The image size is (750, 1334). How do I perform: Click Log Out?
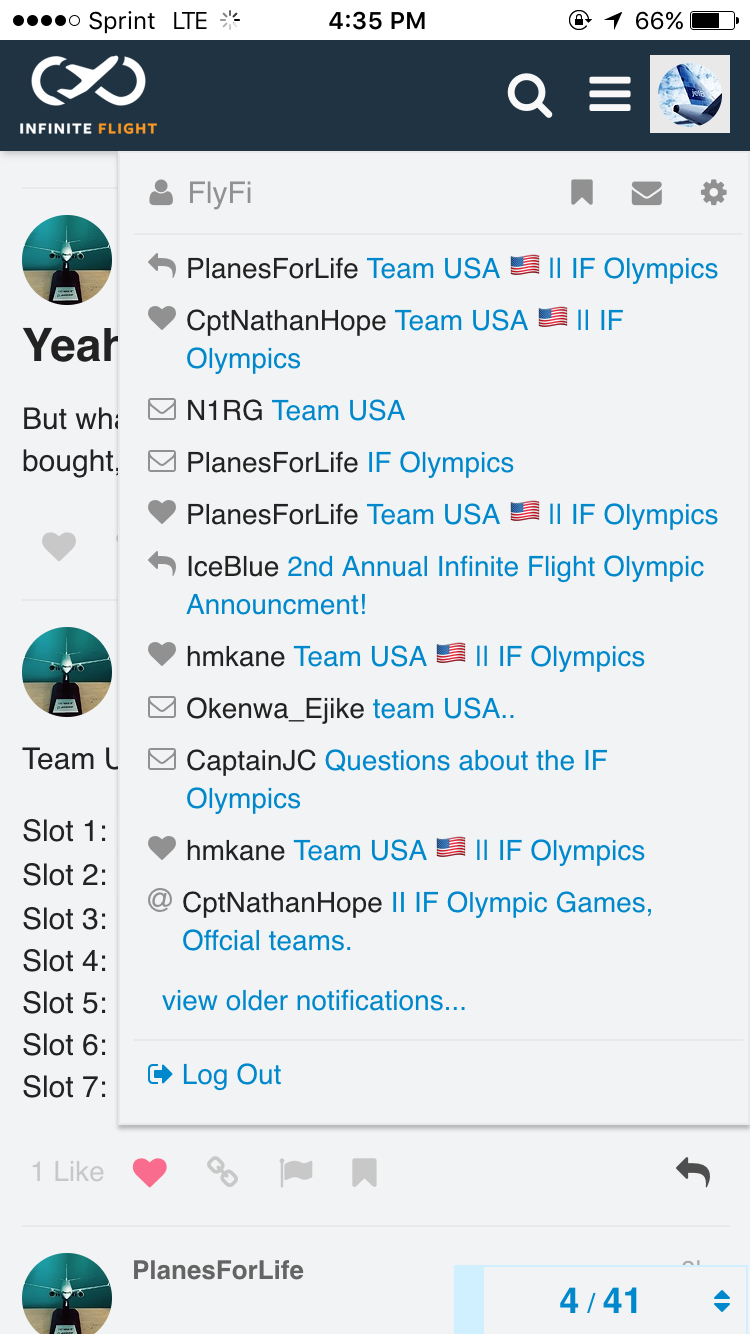click(x=231, y=1075)
